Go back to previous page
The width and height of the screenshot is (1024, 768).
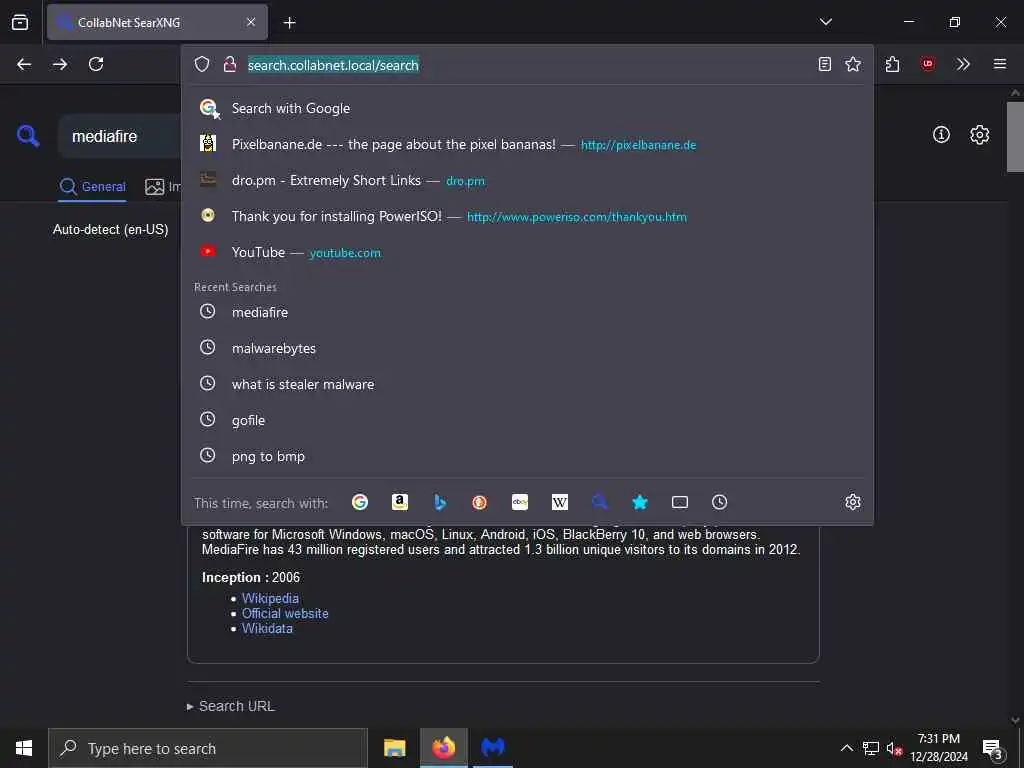tap(24, 64)
